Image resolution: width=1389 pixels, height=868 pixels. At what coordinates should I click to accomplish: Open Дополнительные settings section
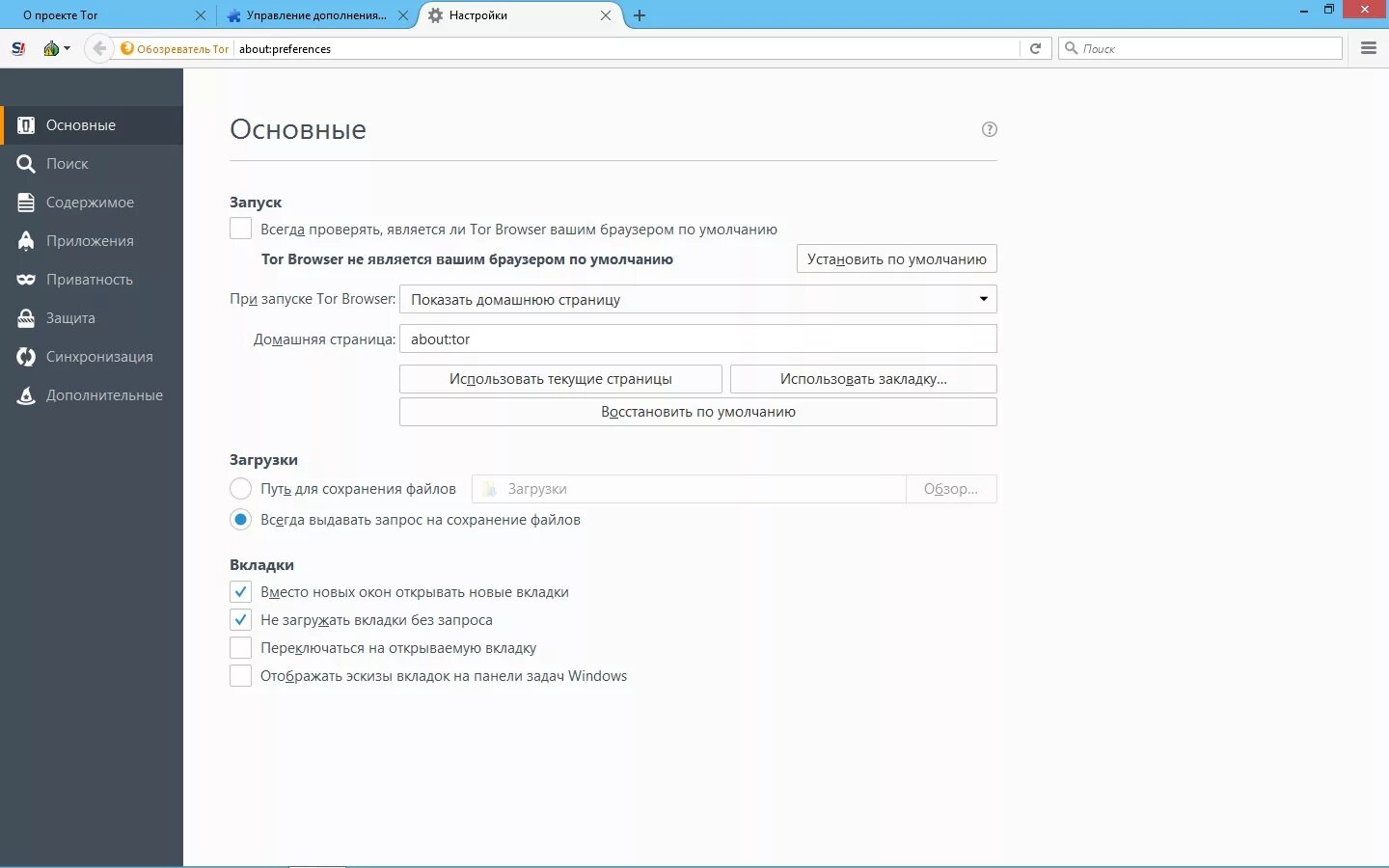[x=92, y=395]
